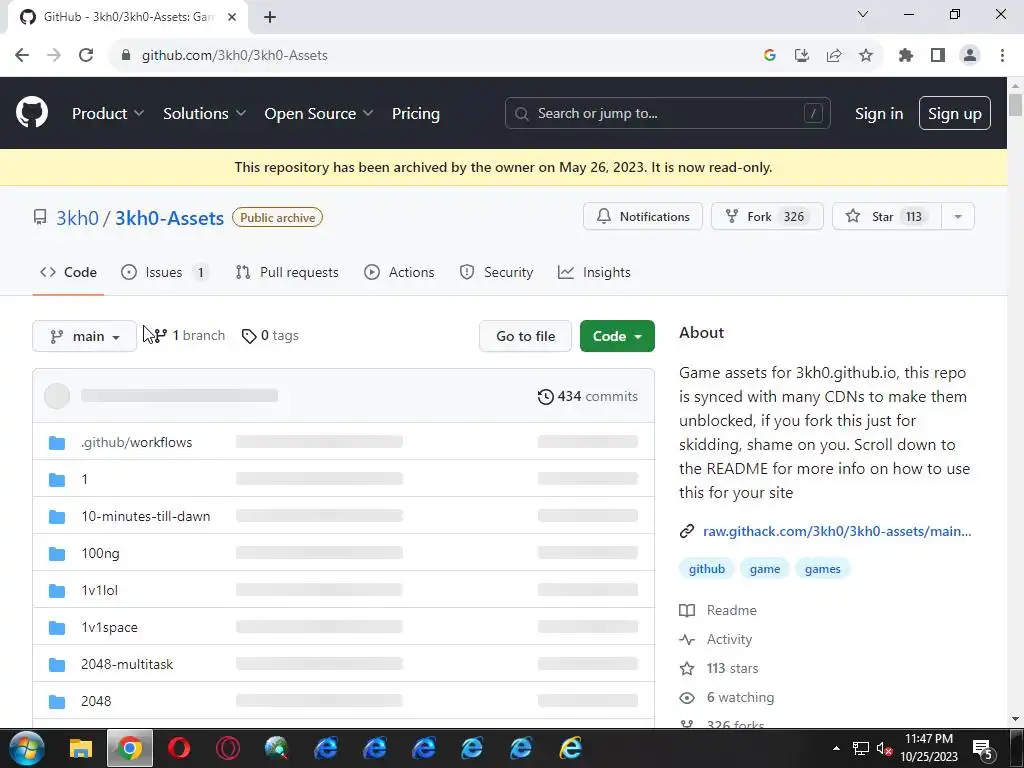
Task: Open the 1v1space folder
Action: 109,628
